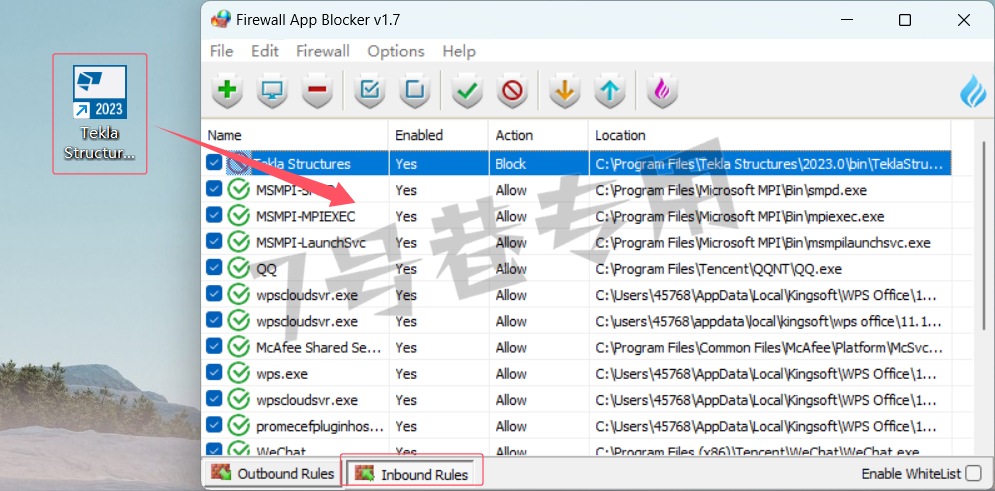This screenshot has height=491, width=995.
Task: Click the Firewall App Blocker title bar icon
Action: tap(220, 20)
